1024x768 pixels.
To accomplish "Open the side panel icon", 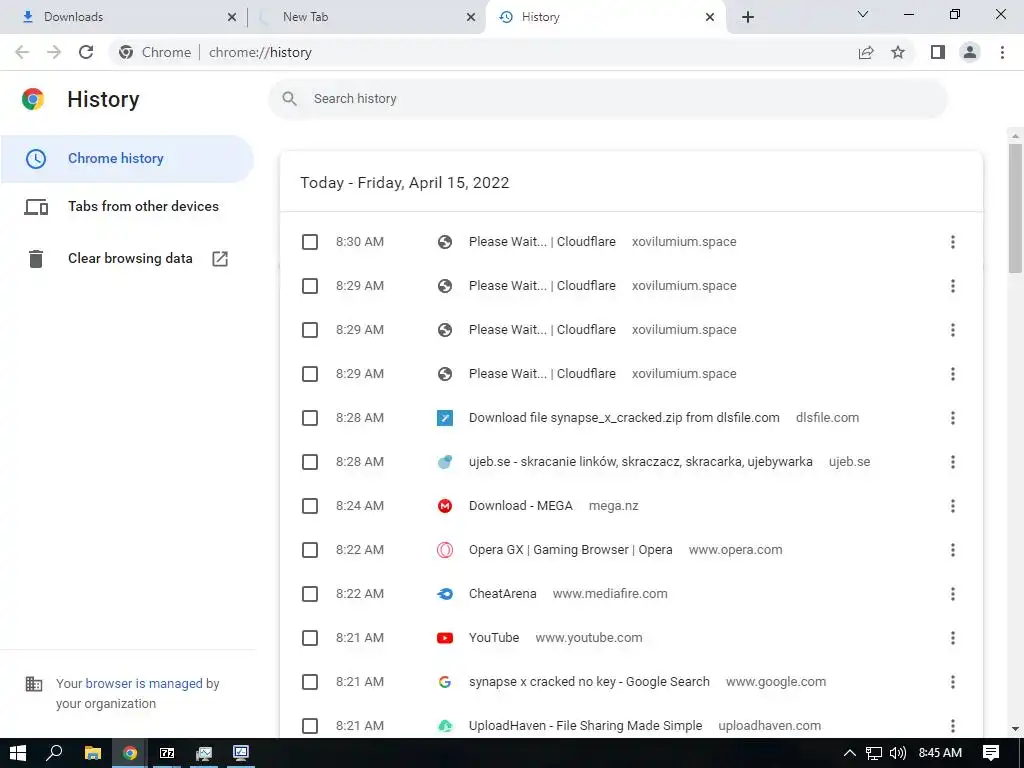I will [x=938, y=52].
